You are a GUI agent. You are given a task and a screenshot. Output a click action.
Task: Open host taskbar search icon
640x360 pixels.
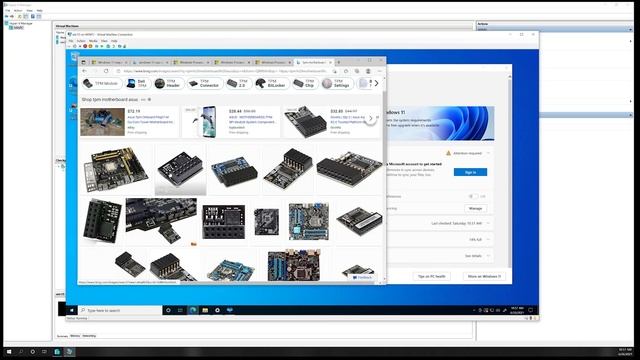21,351
